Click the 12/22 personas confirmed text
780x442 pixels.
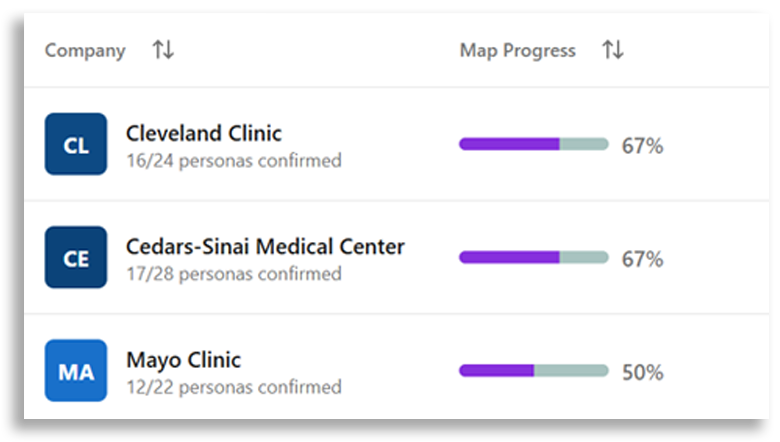point(234,387)
